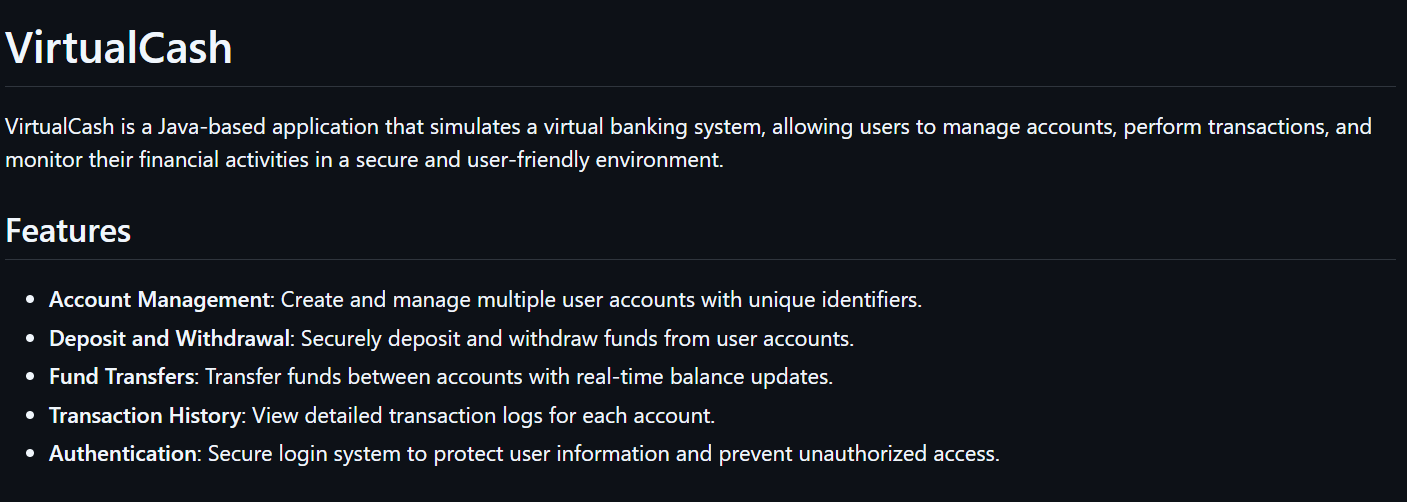This screenshot has width=1407, height=502.
Task: Click the bullet point before Account Management
Action: (x=30, y=300)
